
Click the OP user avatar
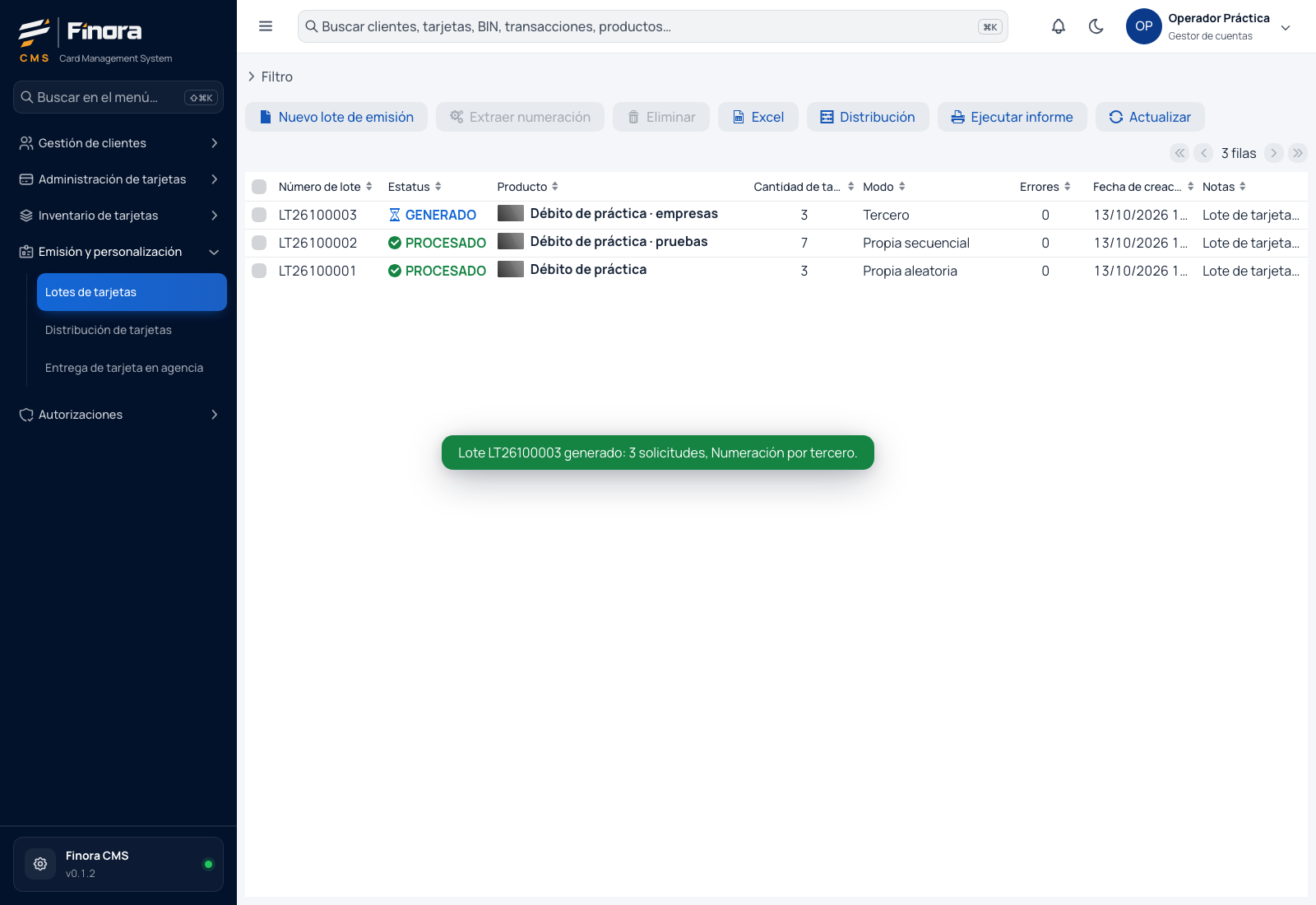point(1143,26)
